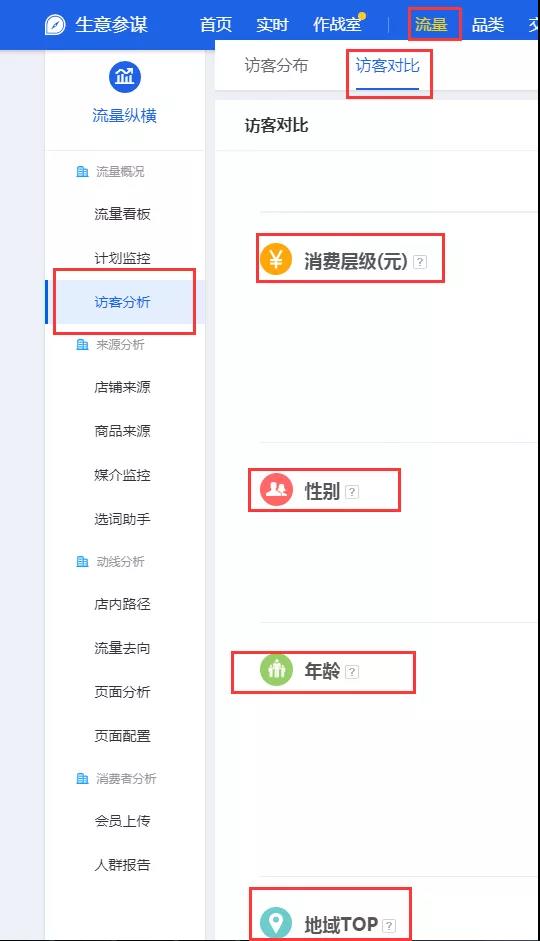The width and height of the screenshot is (540, 941).
Task: Click the red 性别 people icon
Action: [276, 490]
